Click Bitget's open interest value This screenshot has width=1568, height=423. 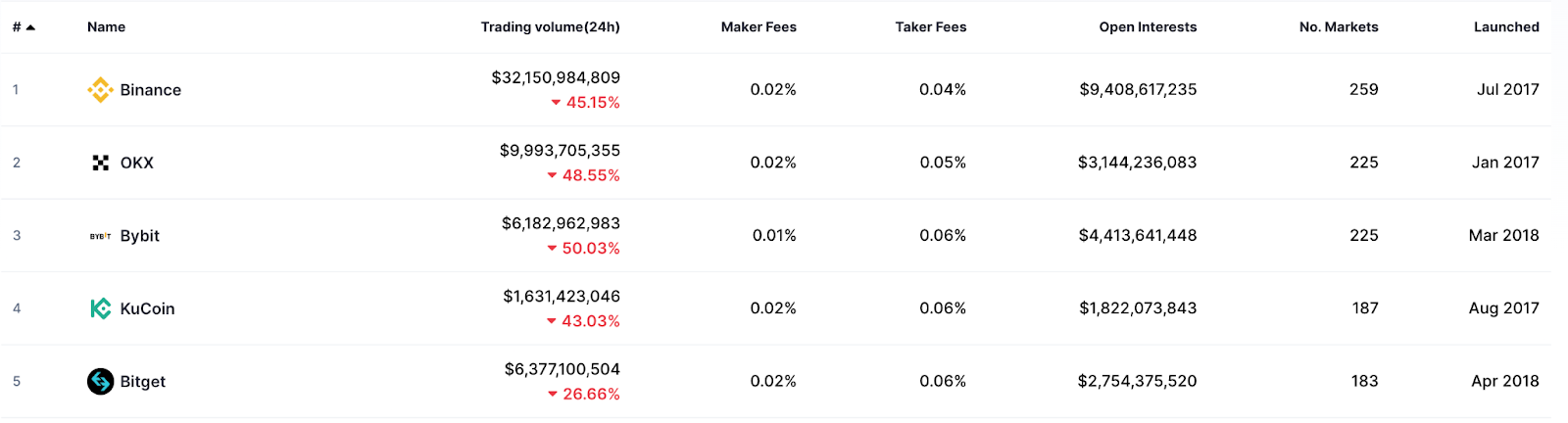click(x=1137, y=381)
